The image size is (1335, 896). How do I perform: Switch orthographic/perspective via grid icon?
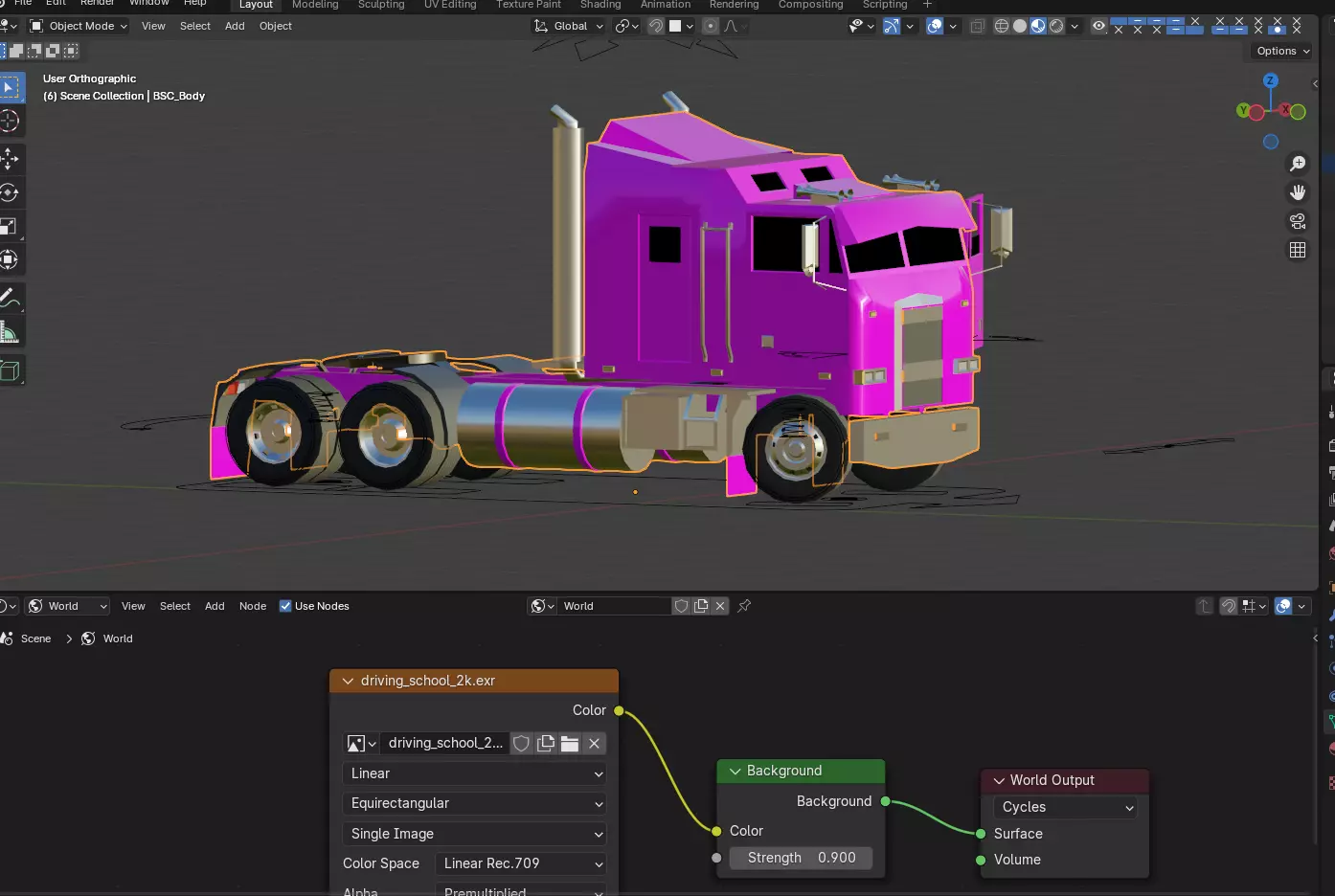pos(1298,250)
